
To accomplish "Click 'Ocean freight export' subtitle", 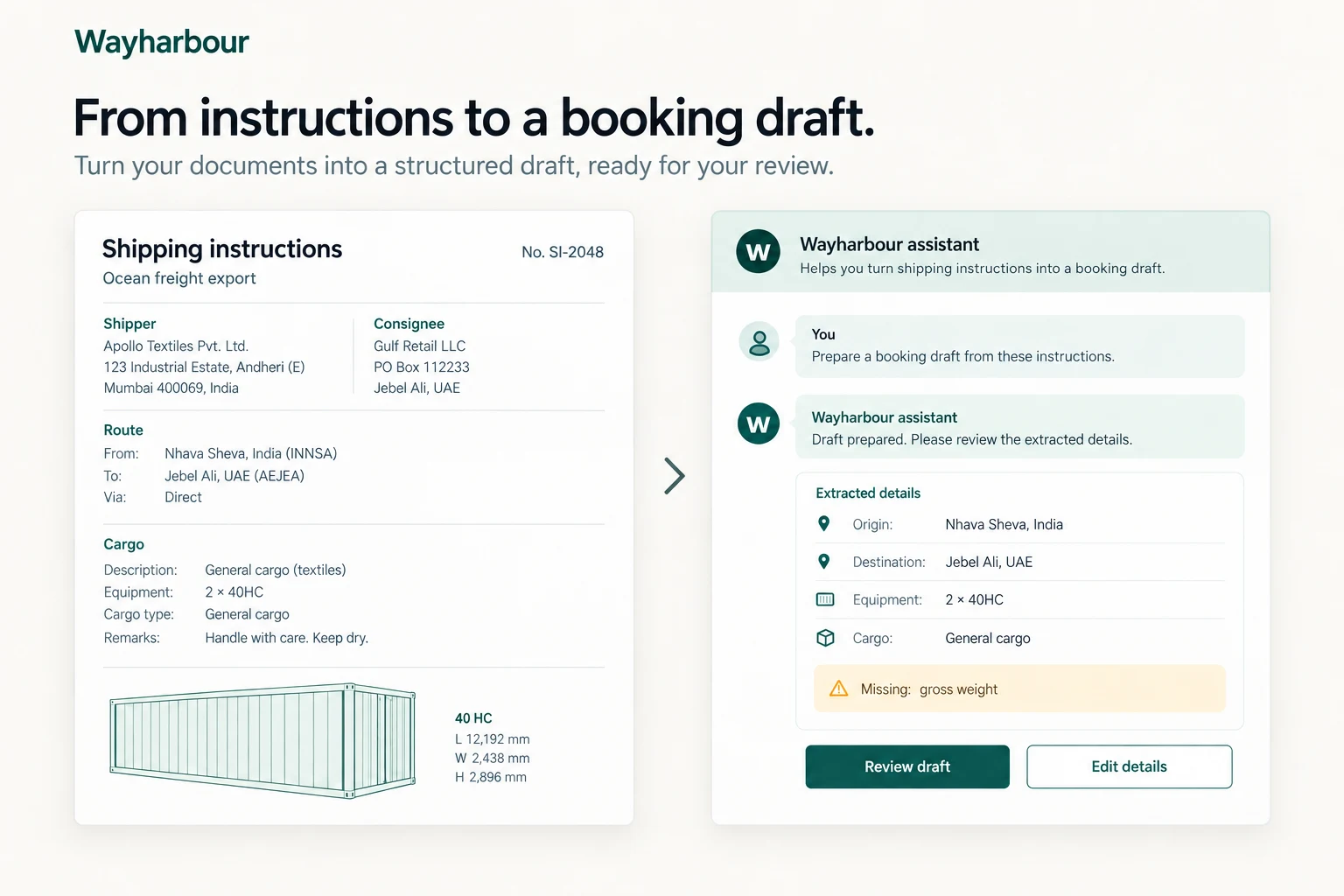I will click(179, 278).
